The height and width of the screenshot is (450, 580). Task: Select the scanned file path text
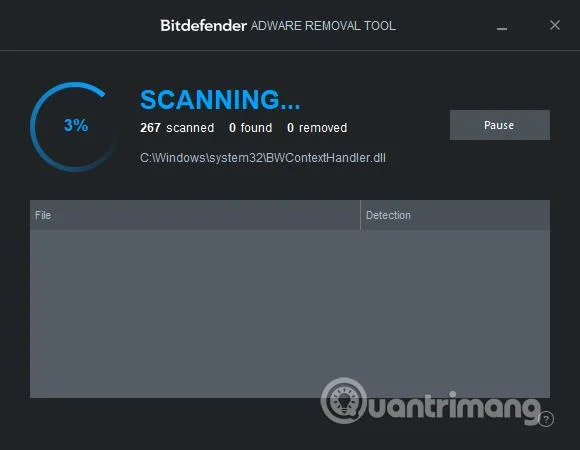(x=263, y=158)
